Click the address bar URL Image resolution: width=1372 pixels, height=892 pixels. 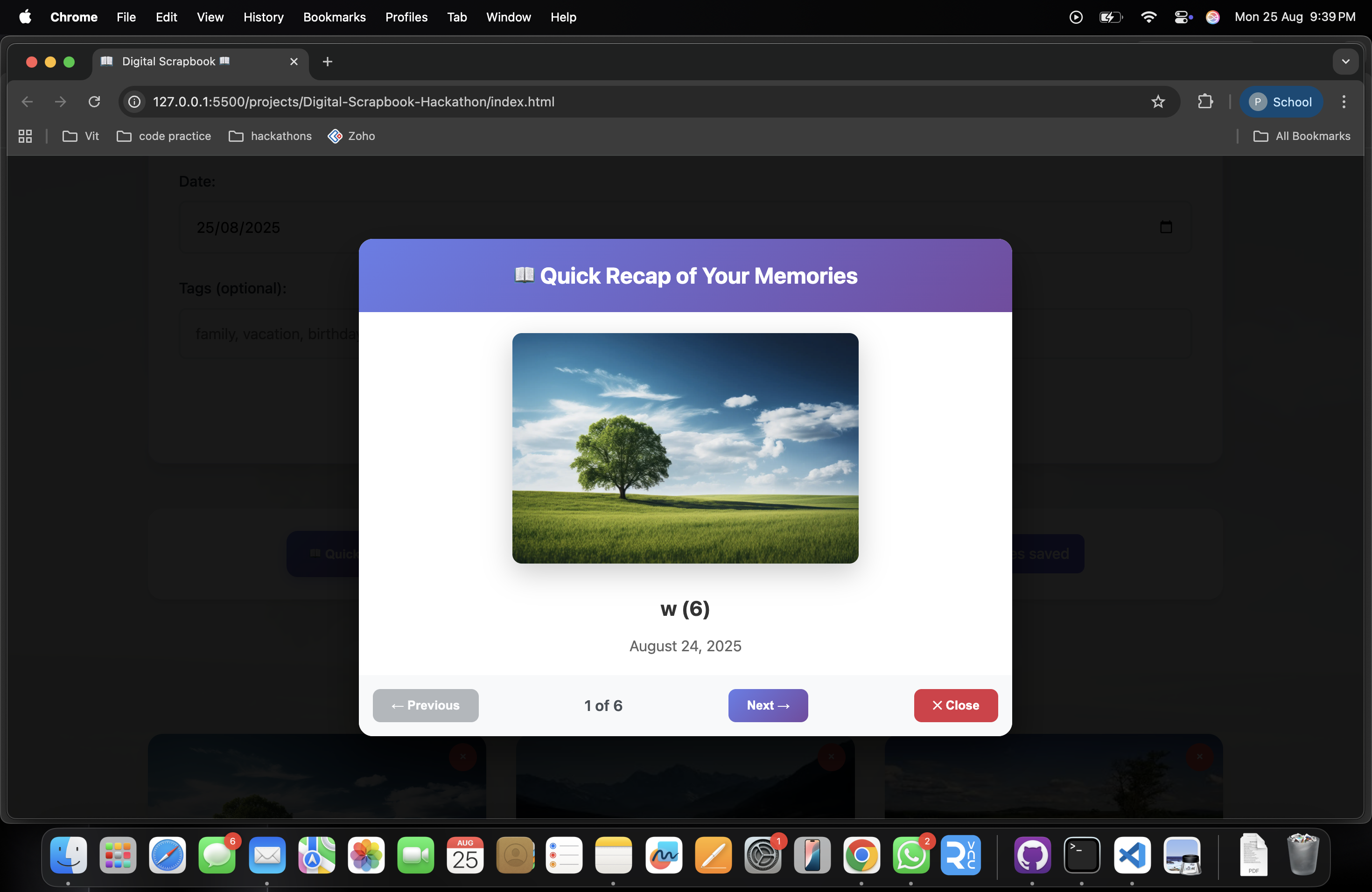pyautogui.click(x=353, y=102)
